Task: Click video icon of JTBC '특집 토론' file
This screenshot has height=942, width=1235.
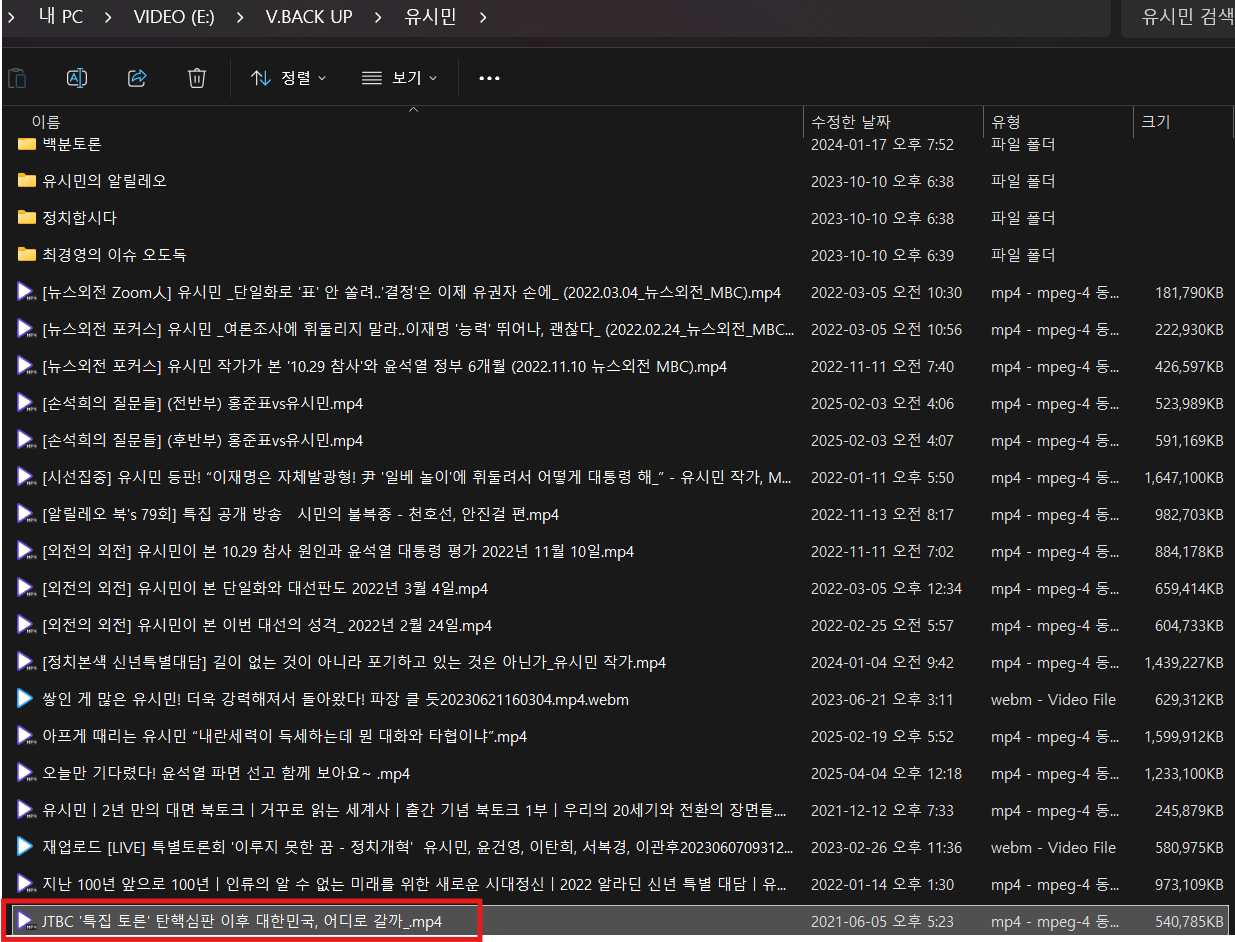Action: pyautogui.click(x=27, y=921)
